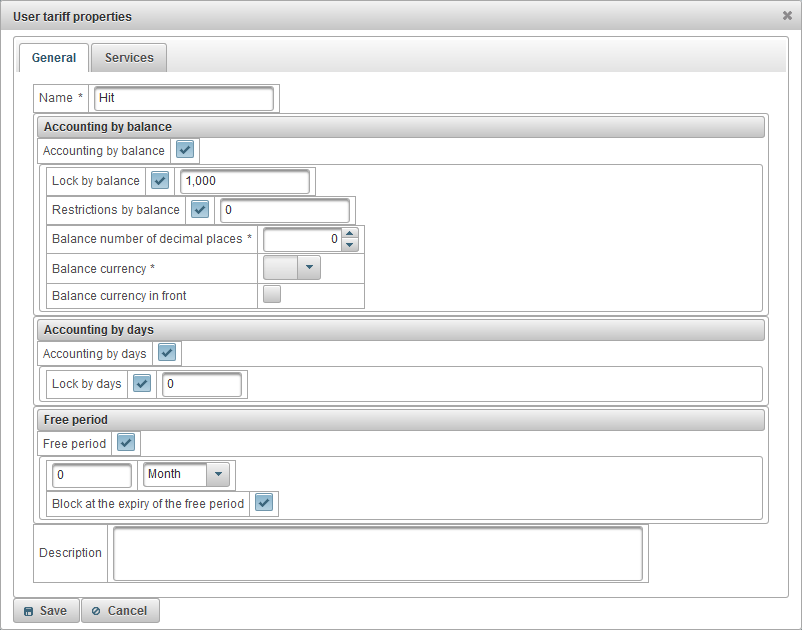Switch to the Services tab

[129, 58]
